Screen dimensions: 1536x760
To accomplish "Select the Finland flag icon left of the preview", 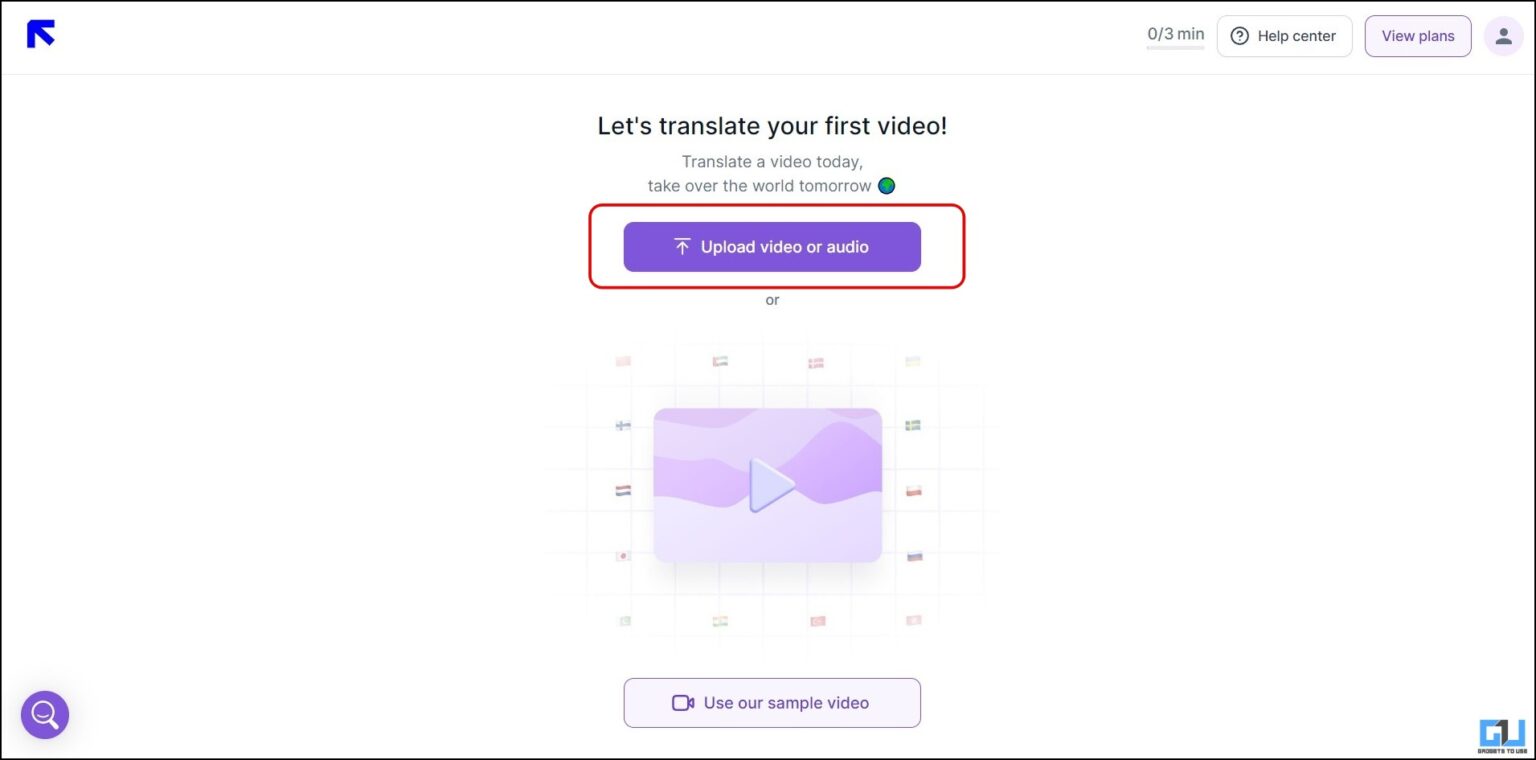I will click(622, 424).
